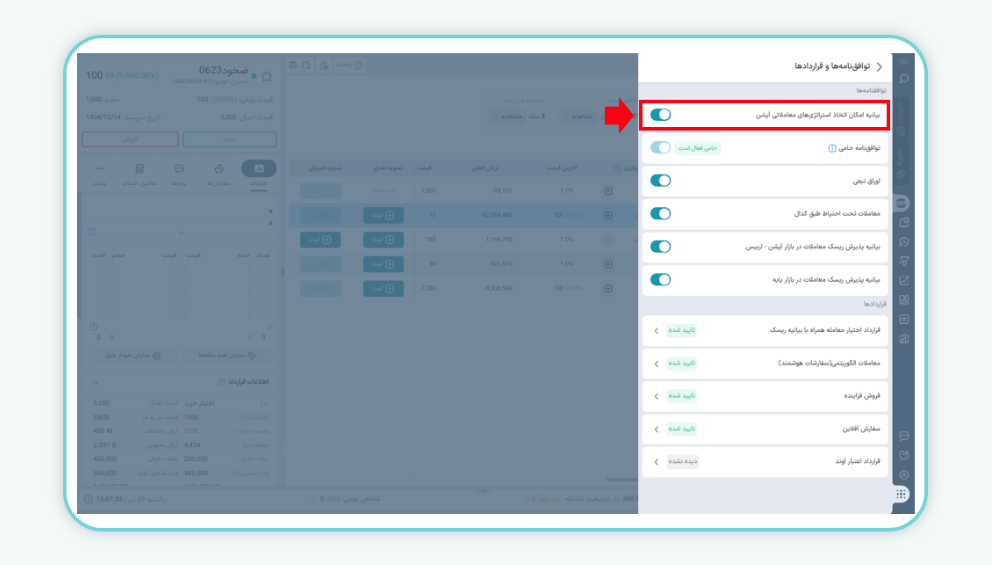992x565 pixels.
Task: Click info icon beside توافق‌نامه حامی
Action: [831, 148]
